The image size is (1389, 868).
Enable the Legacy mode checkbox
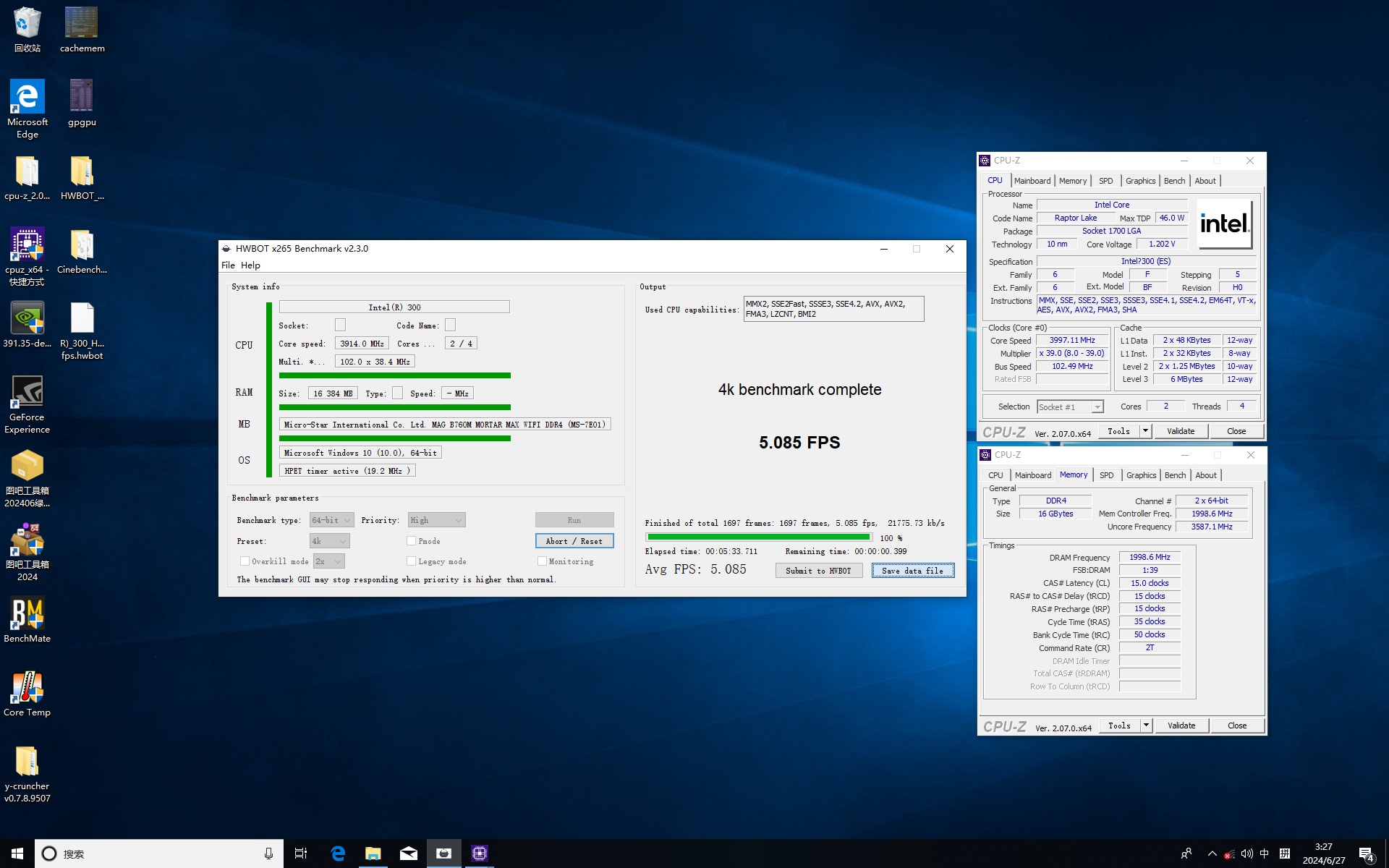pos(411,561)
